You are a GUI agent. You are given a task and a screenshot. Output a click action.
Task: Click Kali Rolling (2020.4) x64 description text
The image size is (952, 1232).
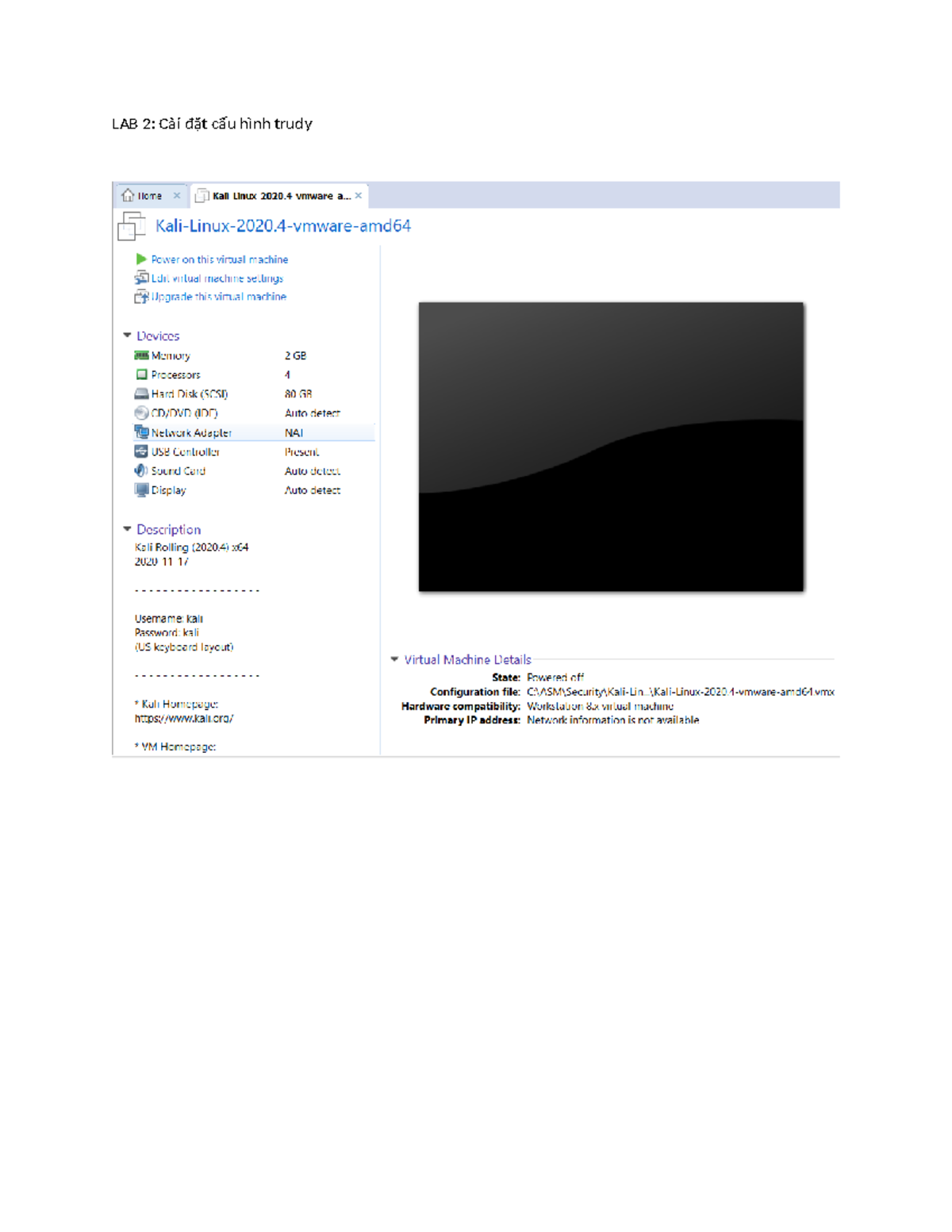click(x=191, y=547)
